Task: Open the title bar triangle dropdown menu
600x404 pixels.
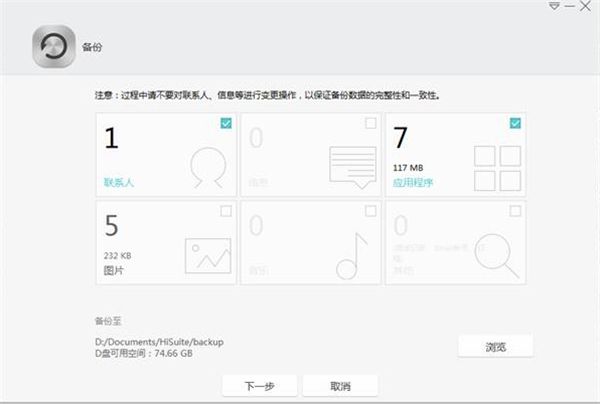Action: point(552,6)
